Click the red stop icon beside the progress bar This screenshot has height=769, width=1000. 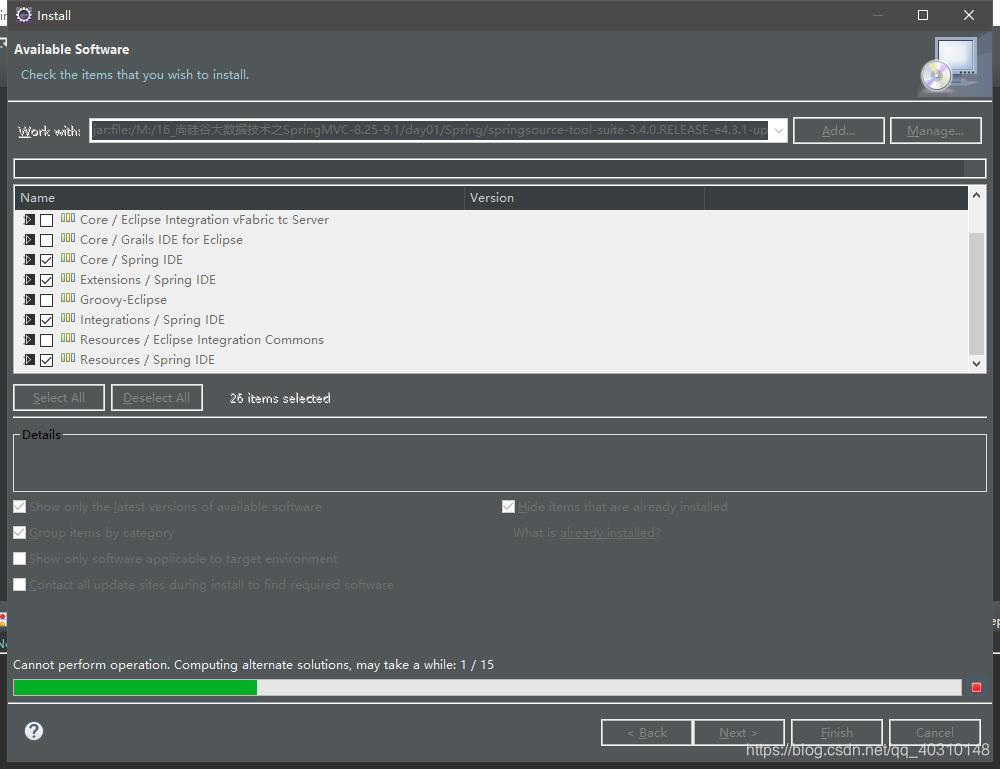coord(977,687)
